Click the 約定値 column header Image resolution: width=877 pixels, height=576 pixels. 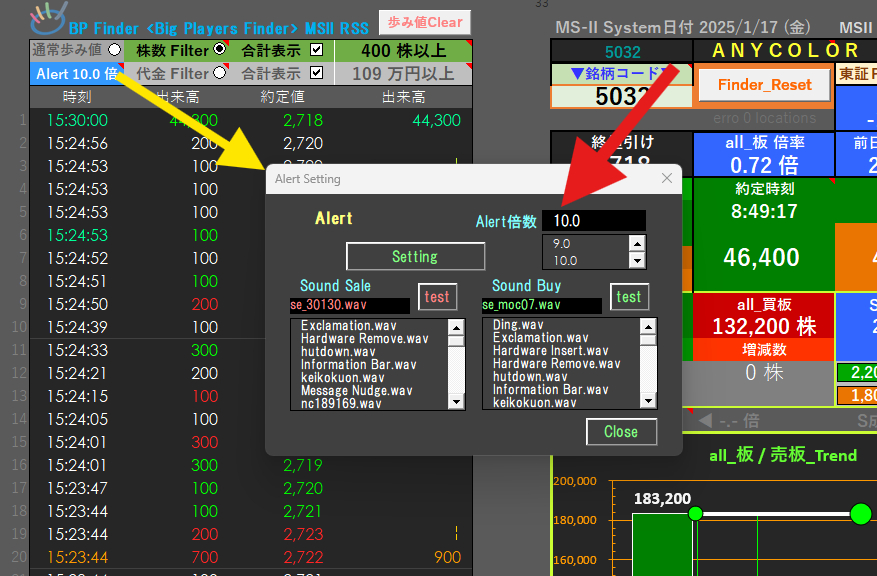tap(282, 97)
